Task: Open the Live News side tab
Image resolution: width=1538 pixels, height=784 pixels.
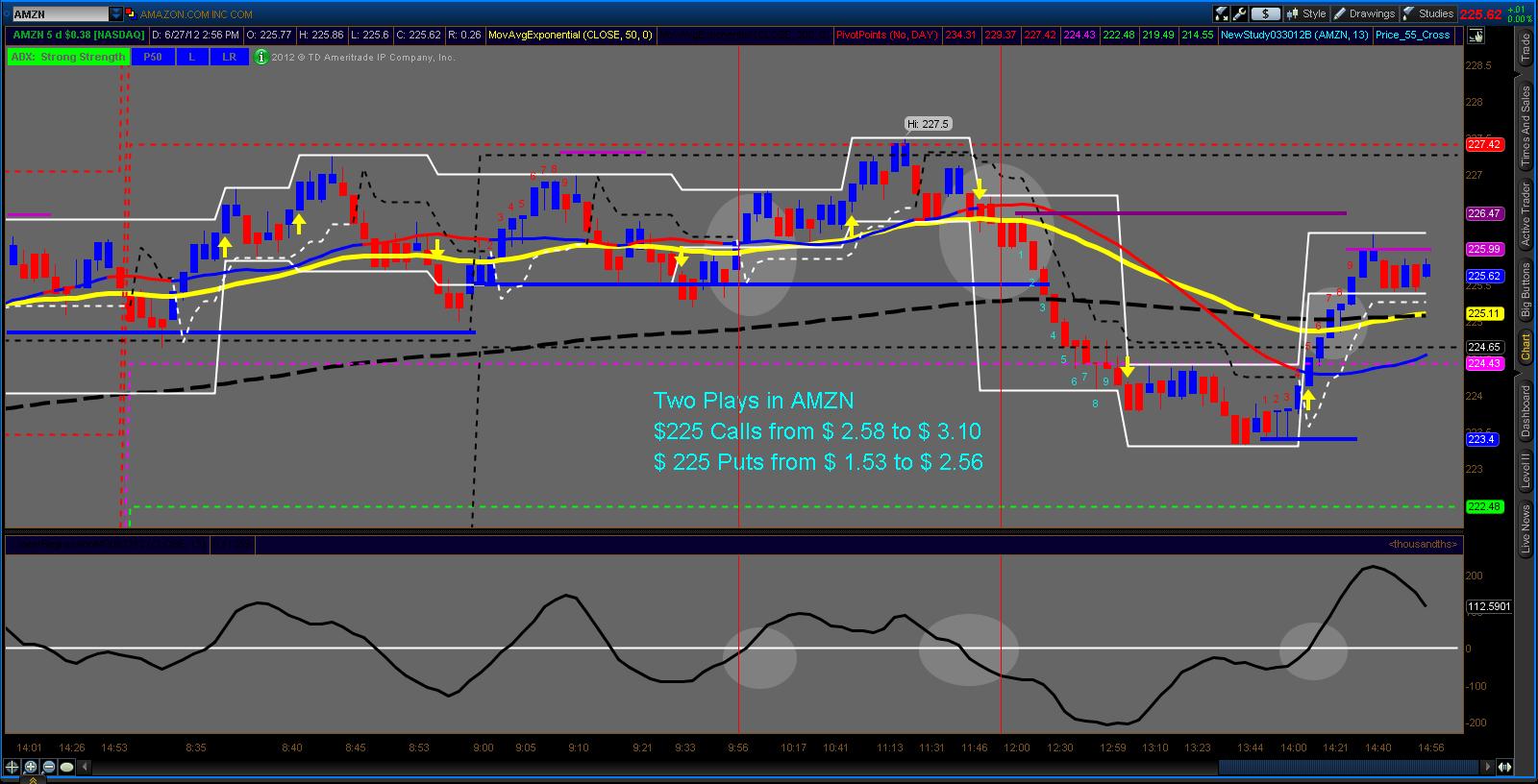Action: tap(1526, 530)
